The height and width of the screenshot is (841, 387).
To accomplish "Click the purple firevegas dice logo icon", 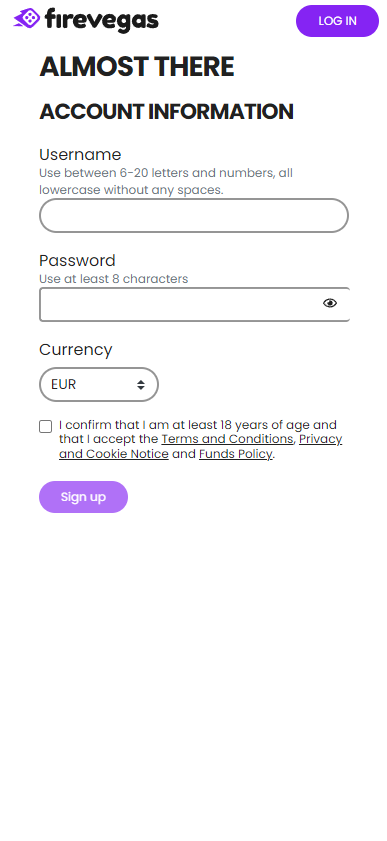I will (x=27, y=19).
